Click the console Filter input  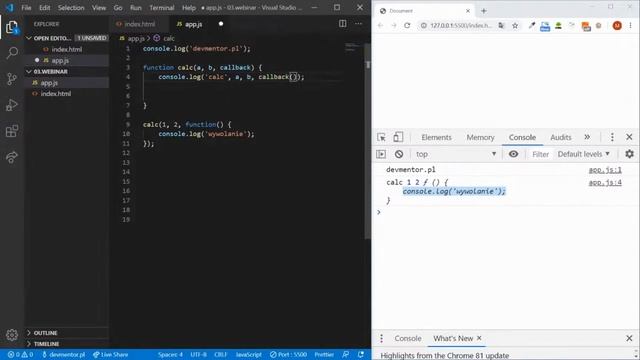541,154
